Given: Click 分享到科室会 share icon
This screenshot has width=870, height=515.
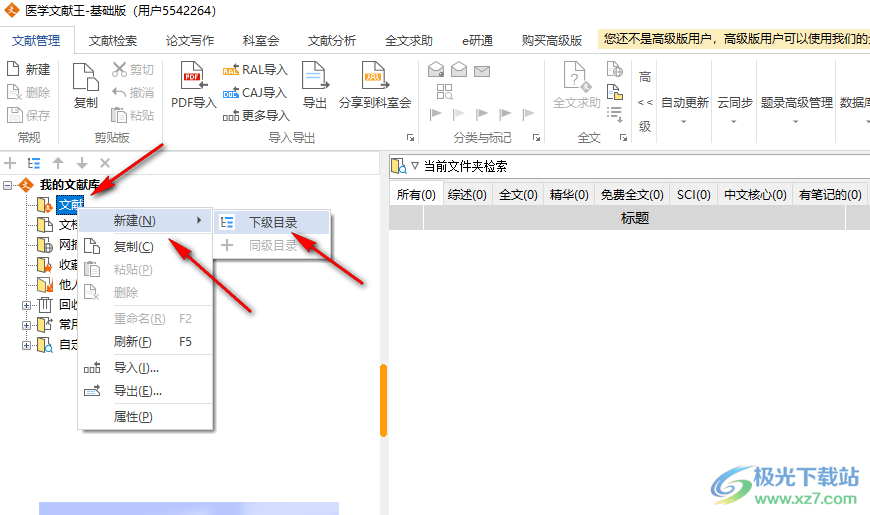Looking at the screenshot, I should [375, 76].
